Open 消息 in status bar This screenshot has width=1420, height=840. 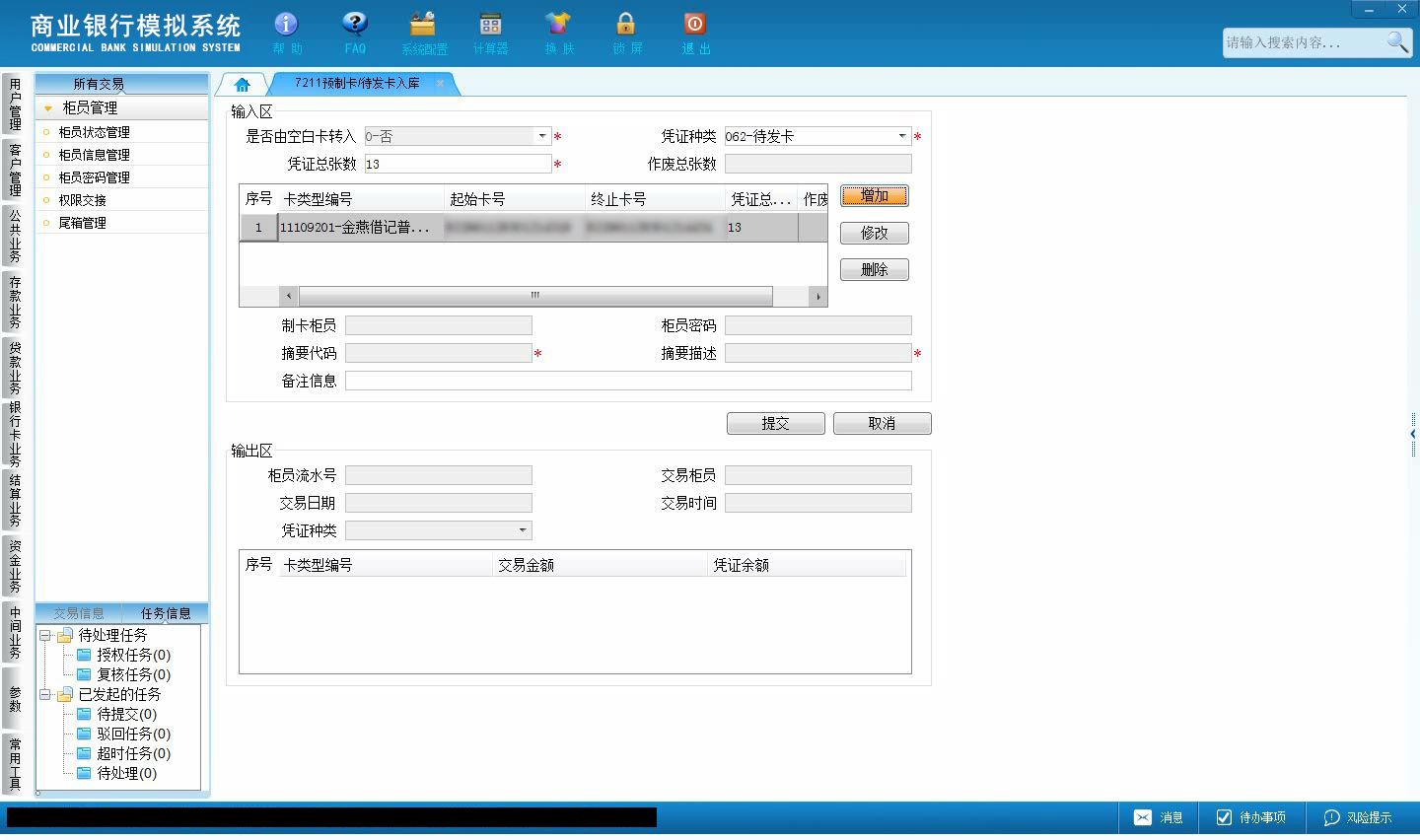[x=1158, y=817]
